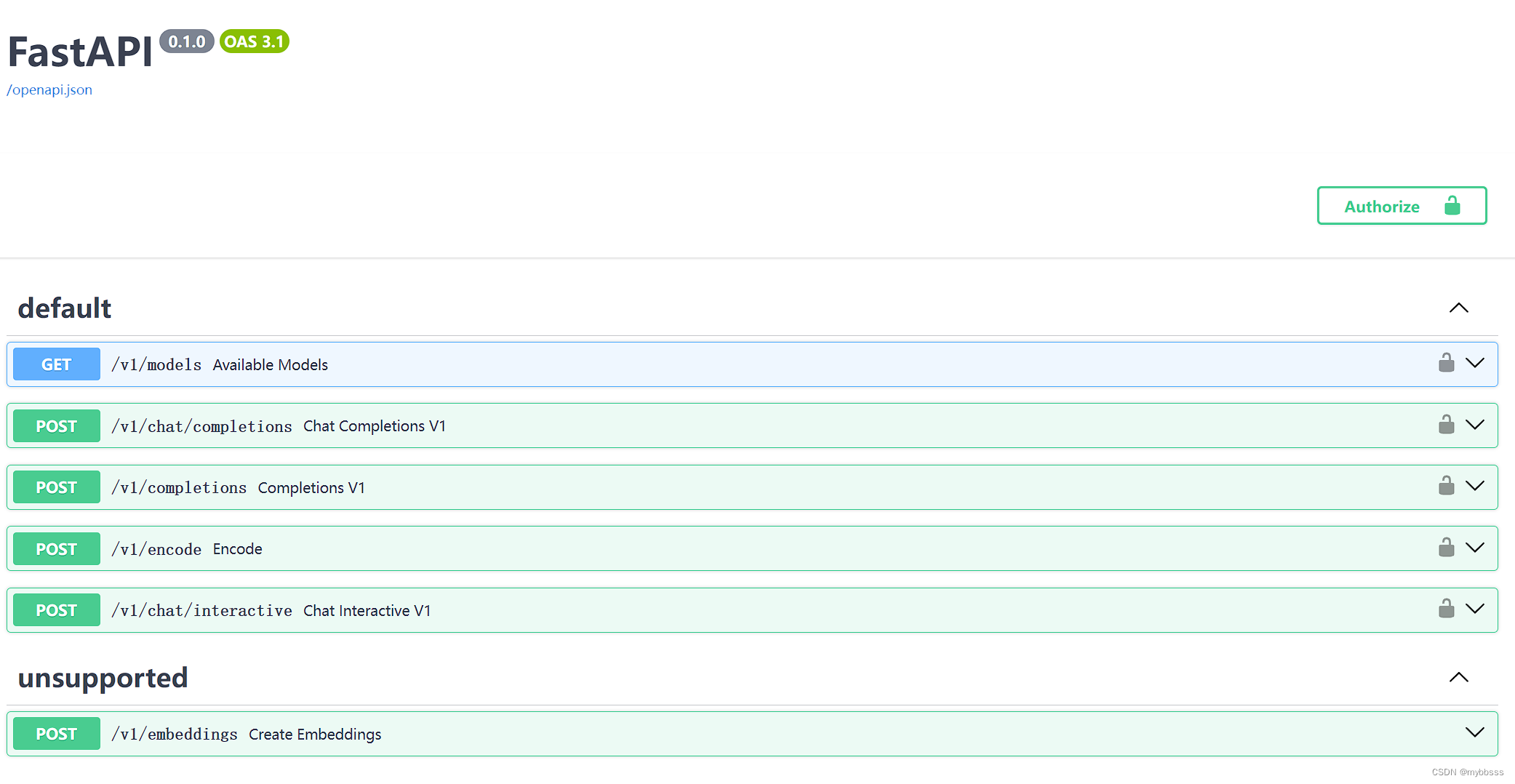This screenshot has width=1515, height=784.
Task: Click the lock icon on /v1/chat/completions row
Action: (x=1446, y=425)
